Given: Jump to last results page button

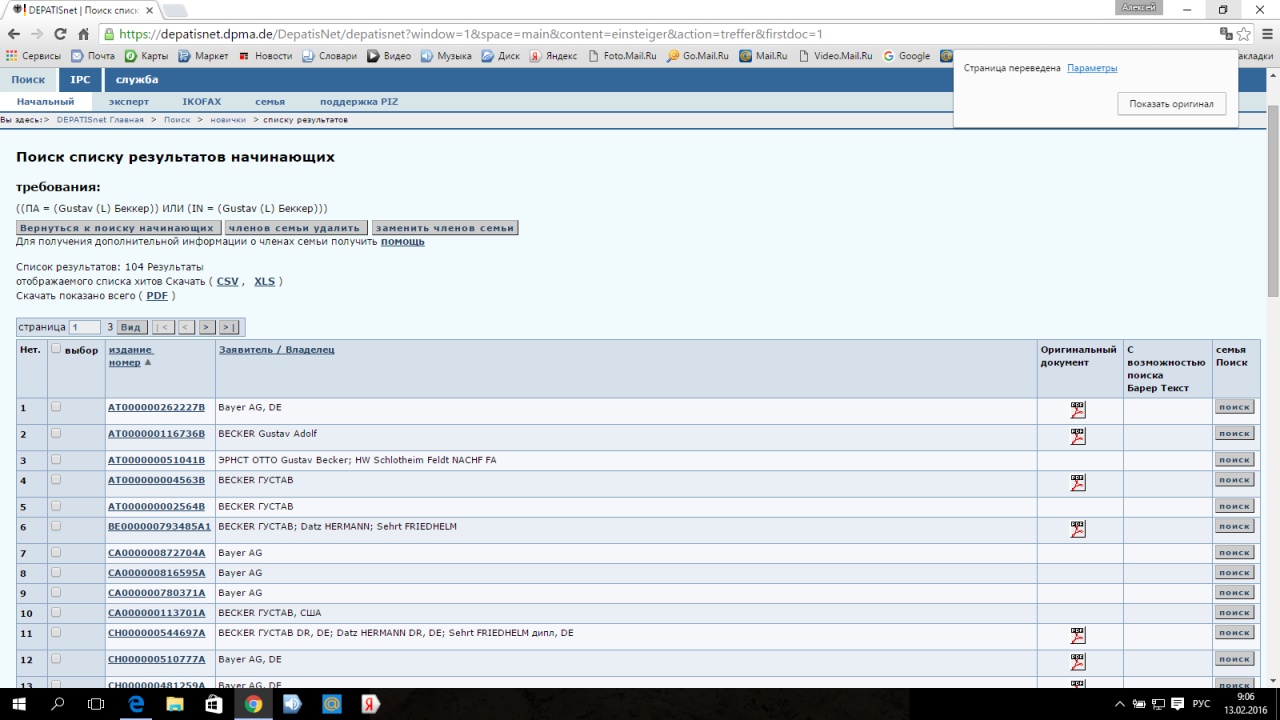Looking at the screenshot, I should 229,327.
